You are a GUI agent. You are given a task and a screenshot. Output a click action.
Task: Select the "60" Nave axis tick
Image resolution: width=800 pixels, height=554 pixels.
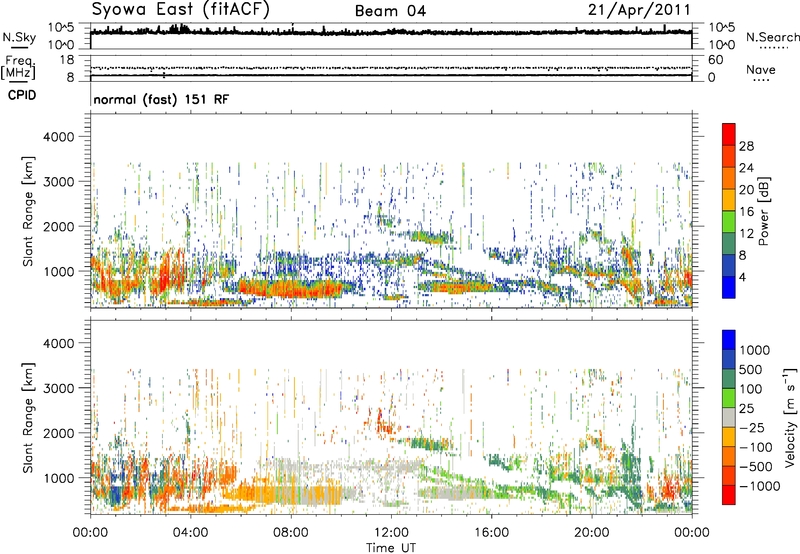715,60
